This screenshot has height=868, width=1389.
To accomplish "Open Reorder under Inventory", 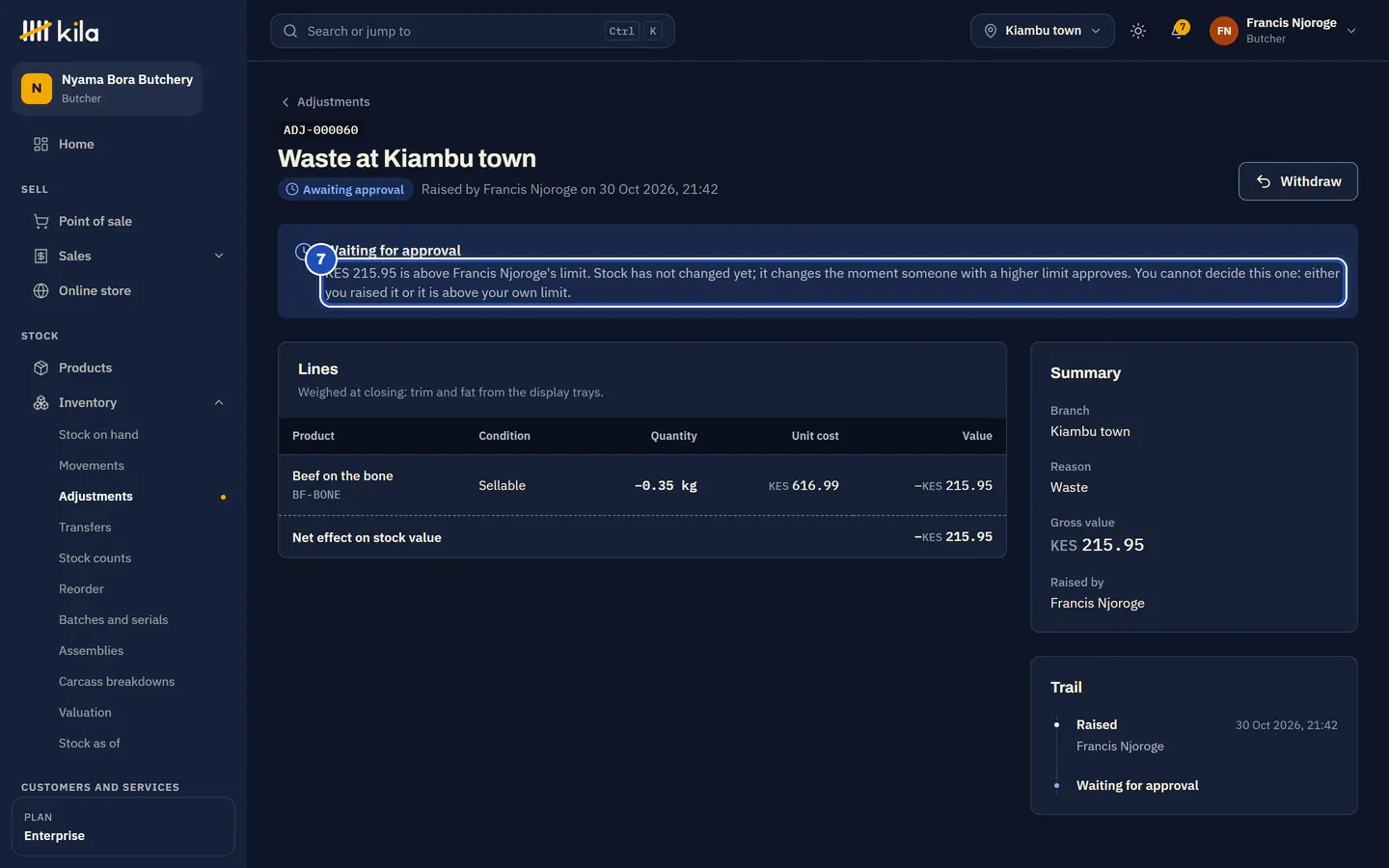I will point(81,588).
